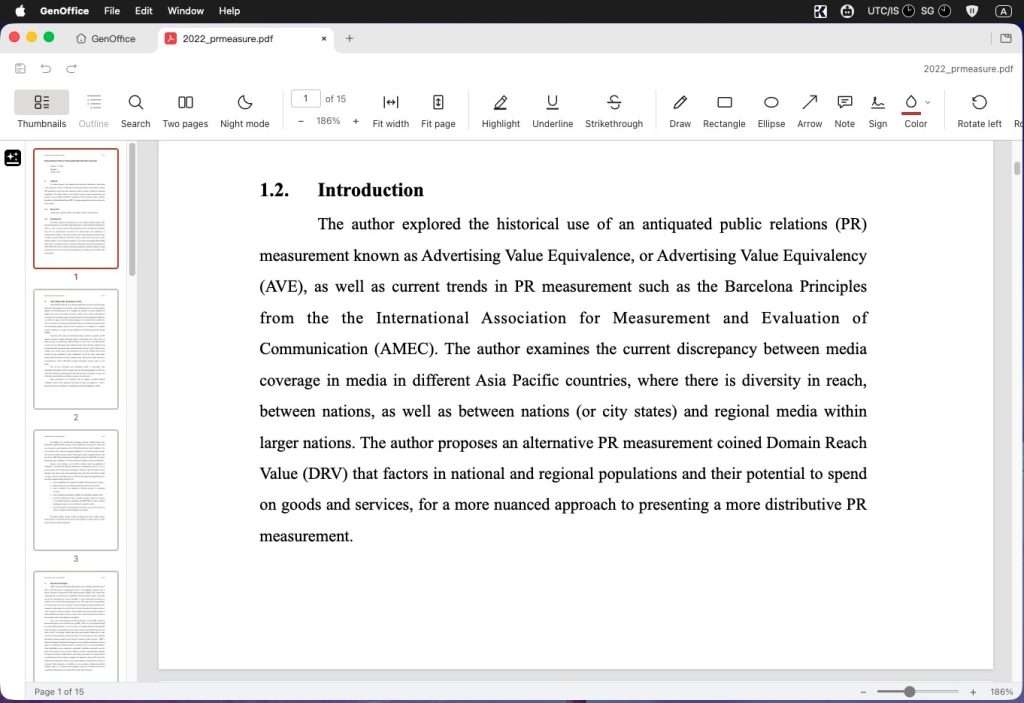
Task: Toggle the Thumbnails sidebar panel
Action: click(41, 110)
